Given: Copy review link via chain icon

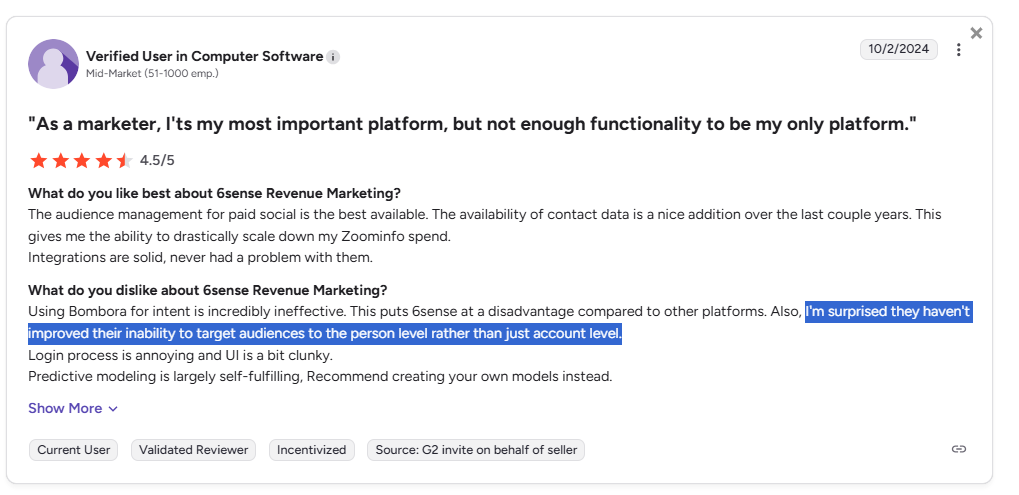Looking at the screenshot, I should tap(958, 449).
